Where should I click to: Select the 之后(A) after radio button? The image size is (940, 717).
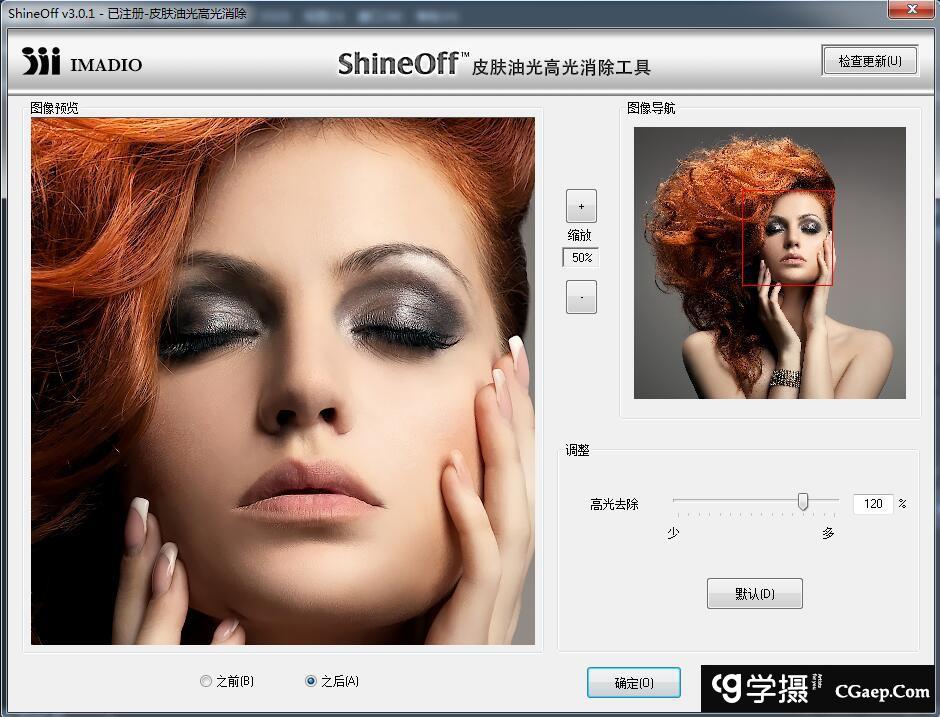pos(311,681)
